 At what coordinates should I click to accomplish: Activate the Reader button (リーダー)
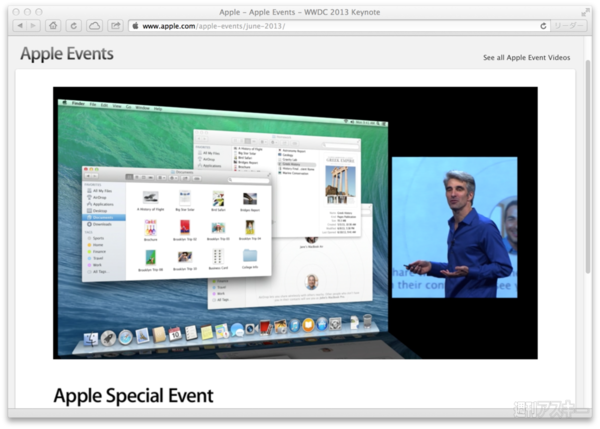[x=568, y=26]
